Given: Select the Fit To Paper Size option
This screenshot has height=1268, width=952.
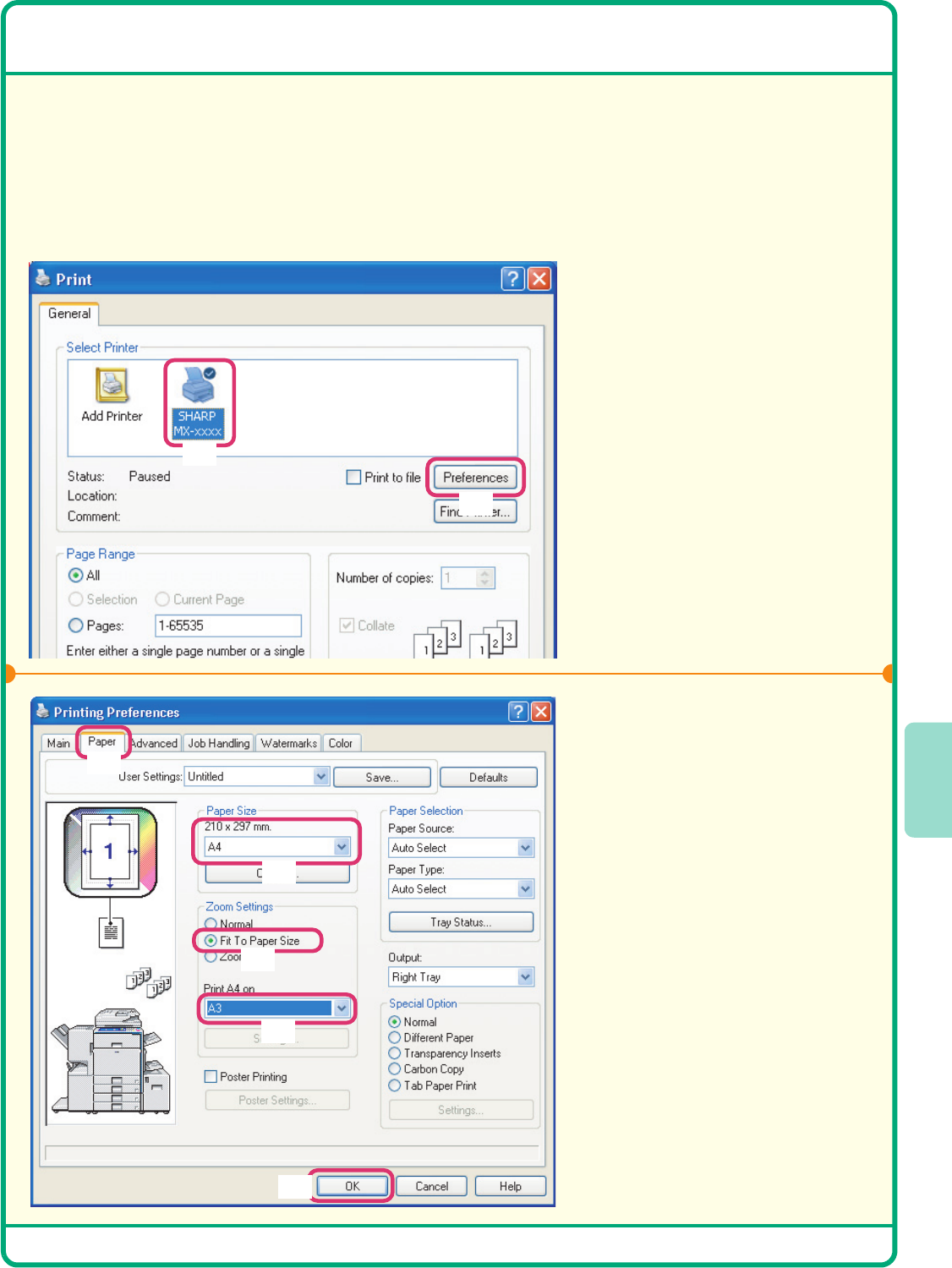Looking at the screenshot, I should [x=211, y=941].
